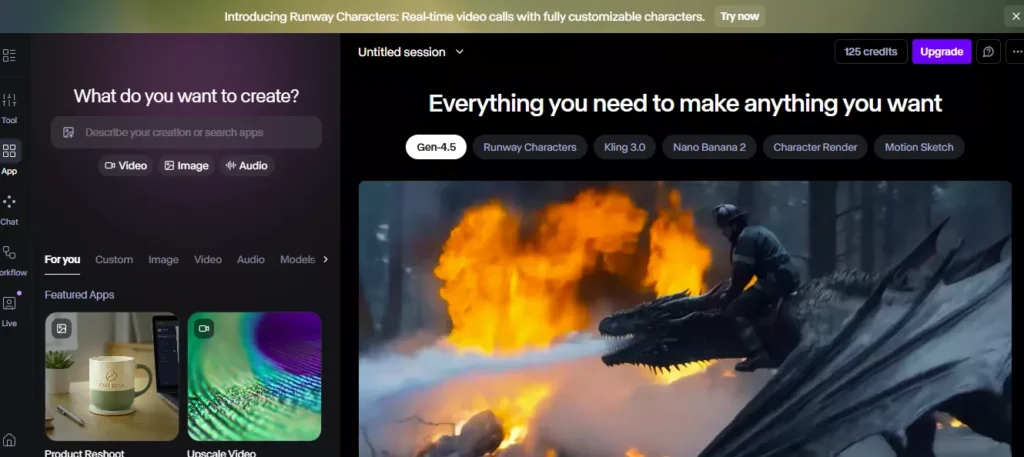Open the three-dot more options menu

[x=1017, y=52]
